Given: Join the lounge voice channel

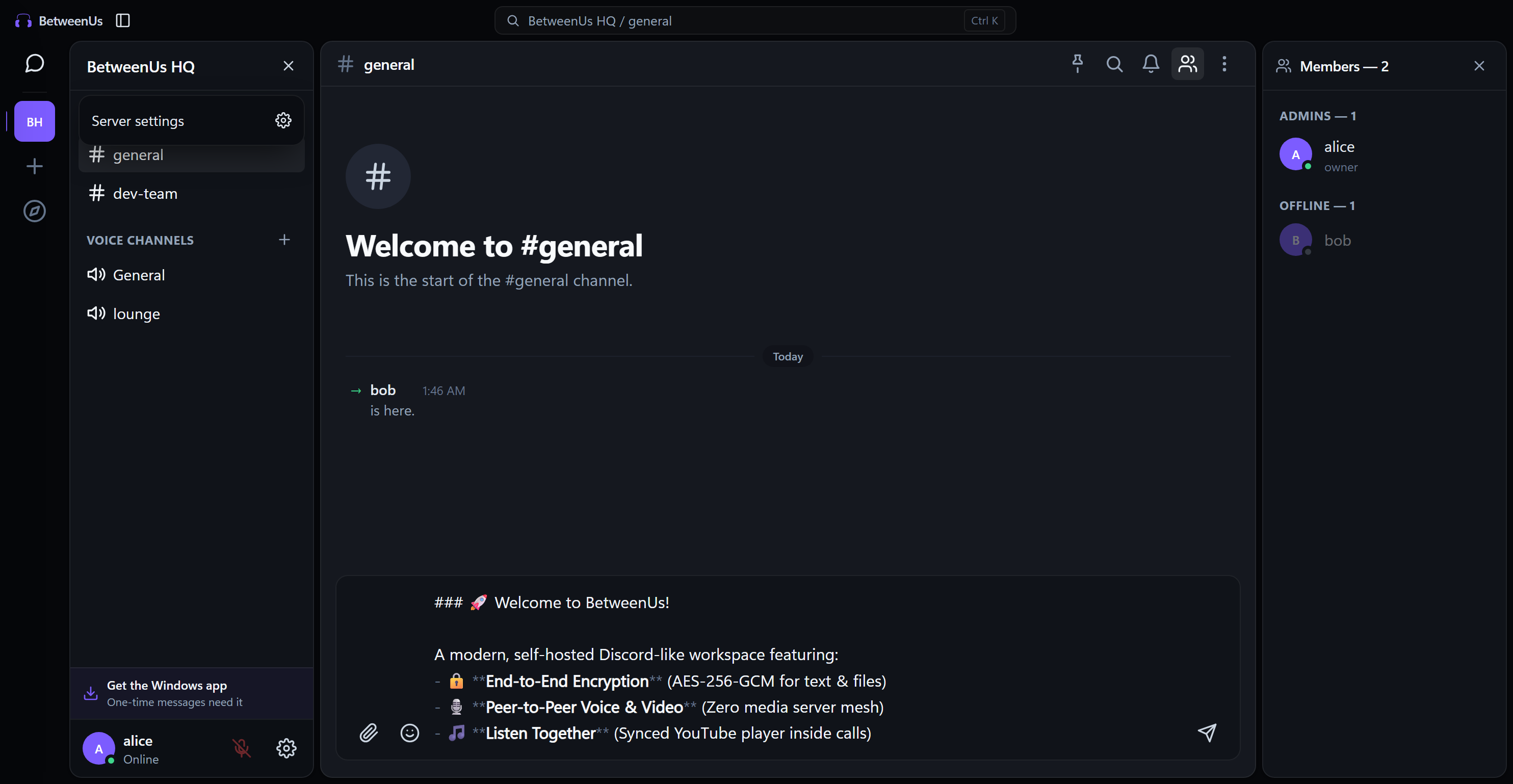Looking at the screenshot, I should (x=192, y=313).
